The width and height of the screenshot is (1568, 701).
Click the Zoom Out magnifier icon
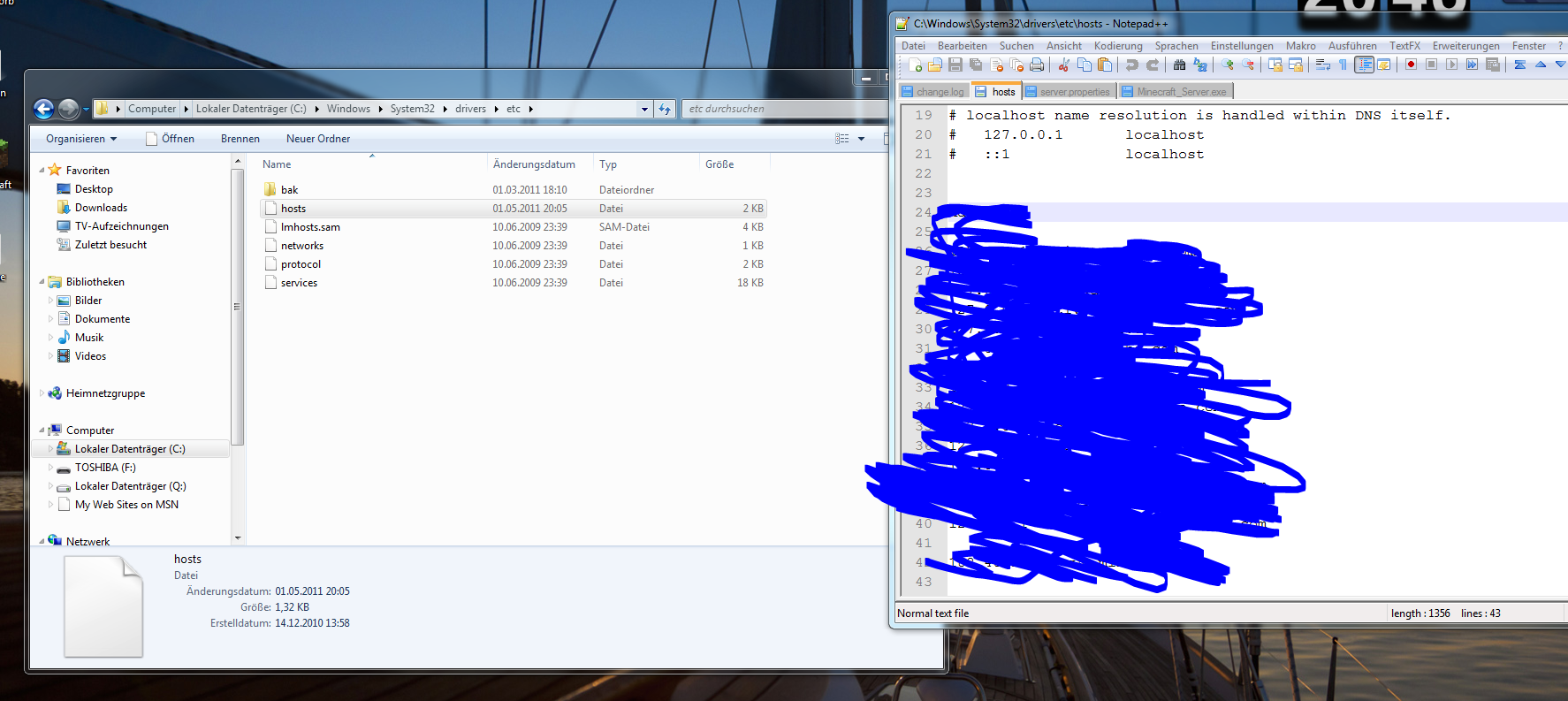pos(1248,65)
